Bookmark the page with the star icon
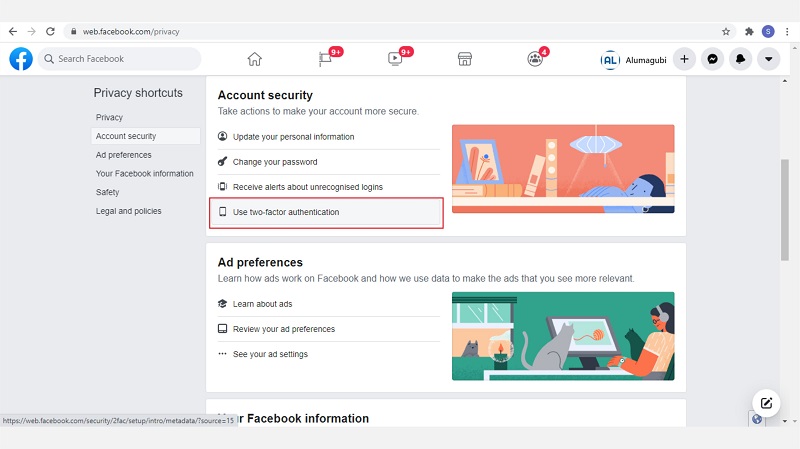The image size is (800, 449). coord(726,32)
